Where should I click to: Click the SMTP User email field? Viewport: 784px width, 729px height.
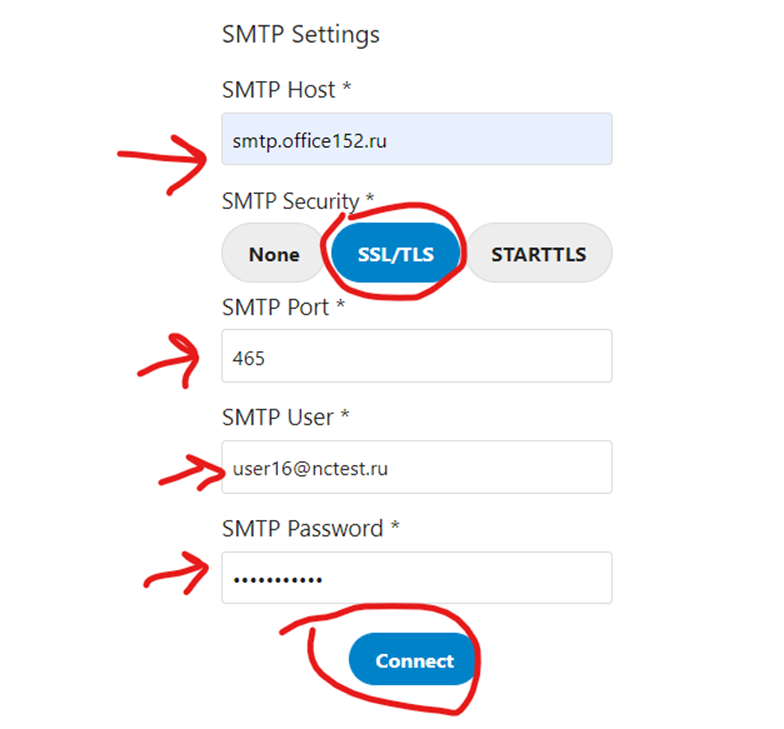coord(416,467)
